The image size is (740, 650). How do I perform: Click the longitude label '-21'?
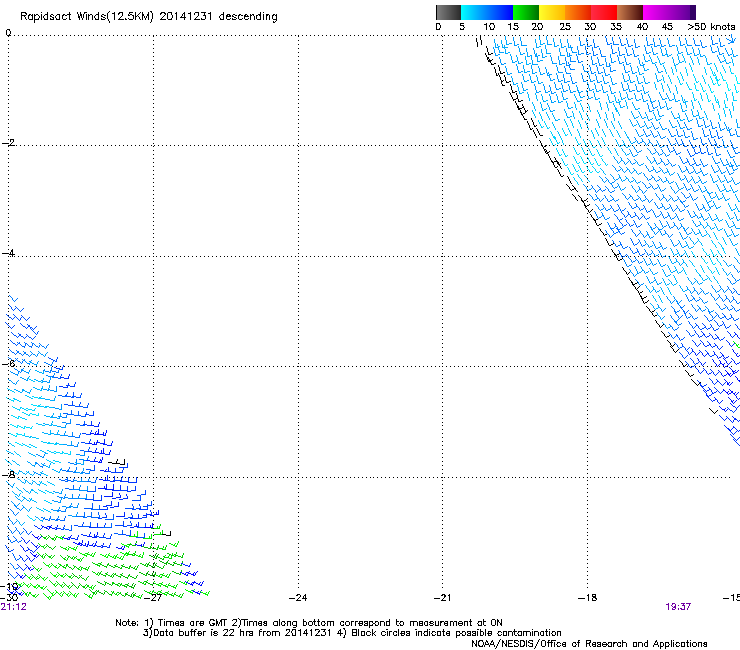[443, 598]
